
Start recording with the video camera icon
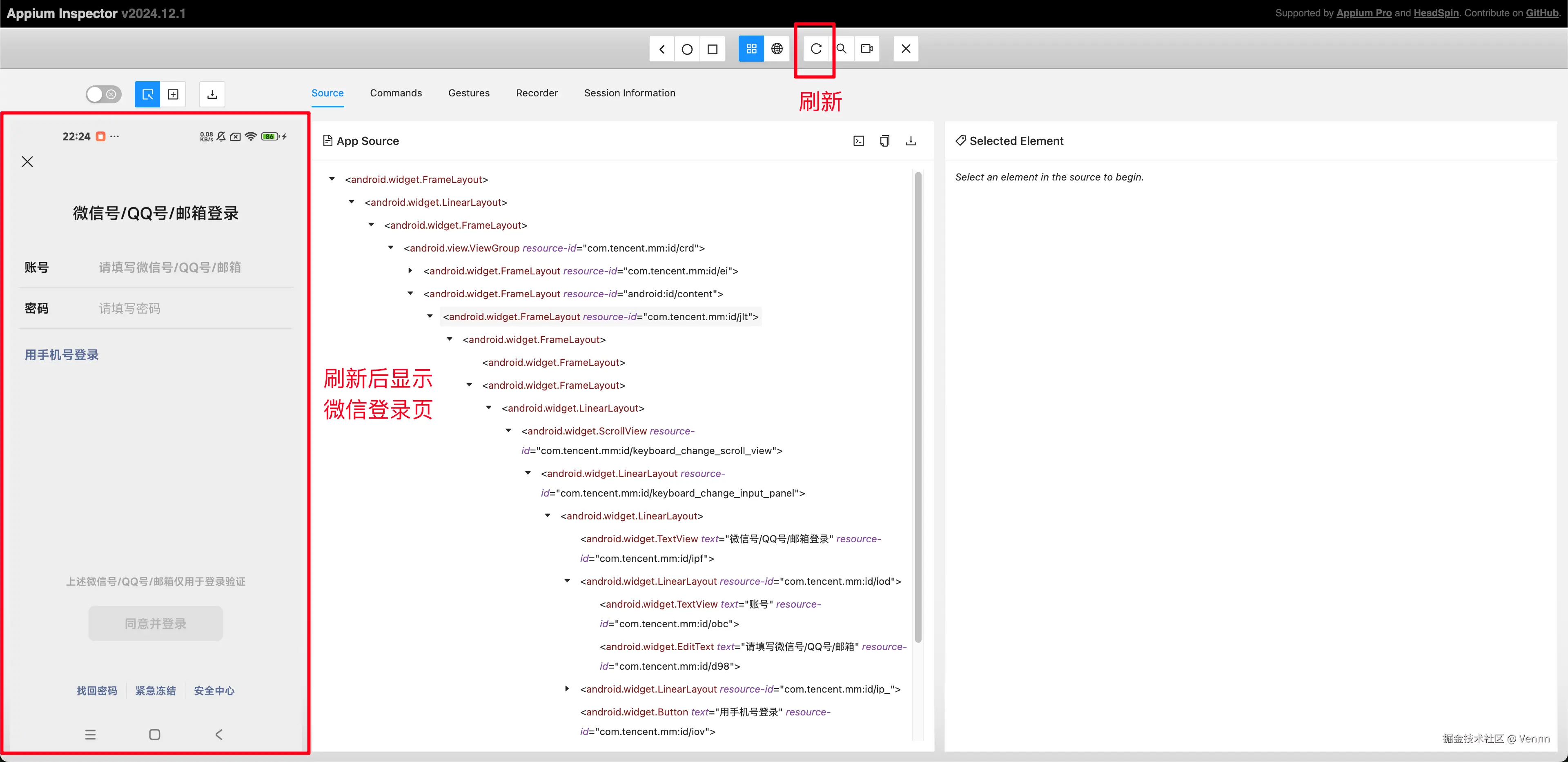click(x=867, y=49)
